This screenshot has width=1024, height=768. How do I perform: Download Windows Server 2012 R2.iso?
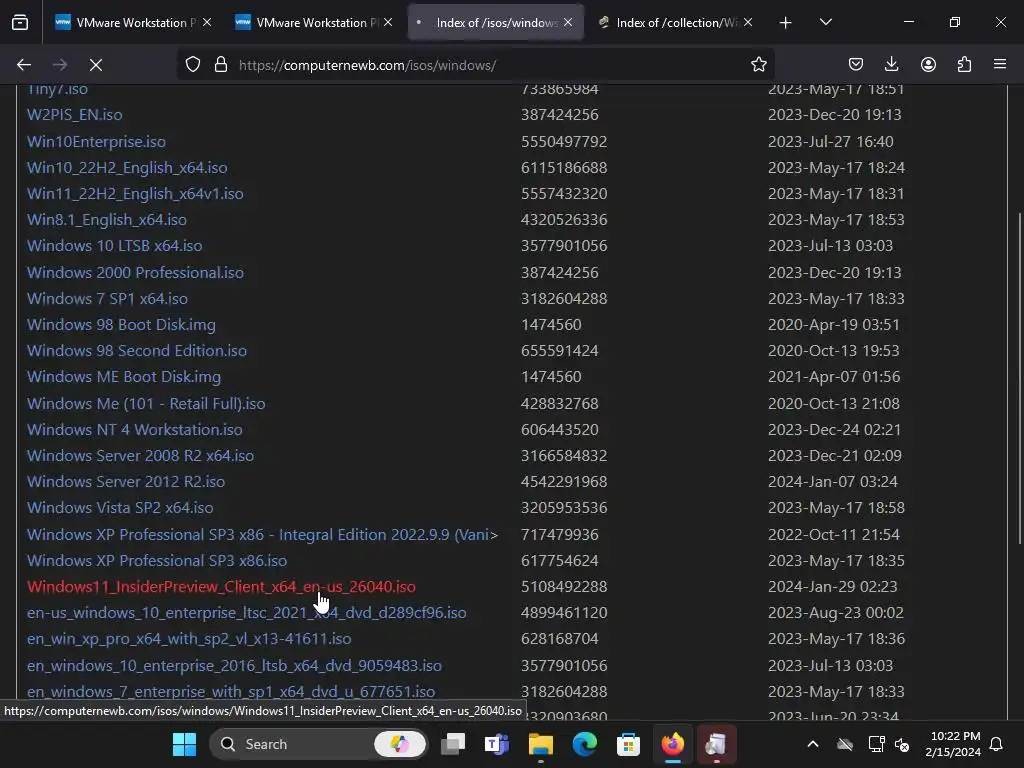(126, 482)
